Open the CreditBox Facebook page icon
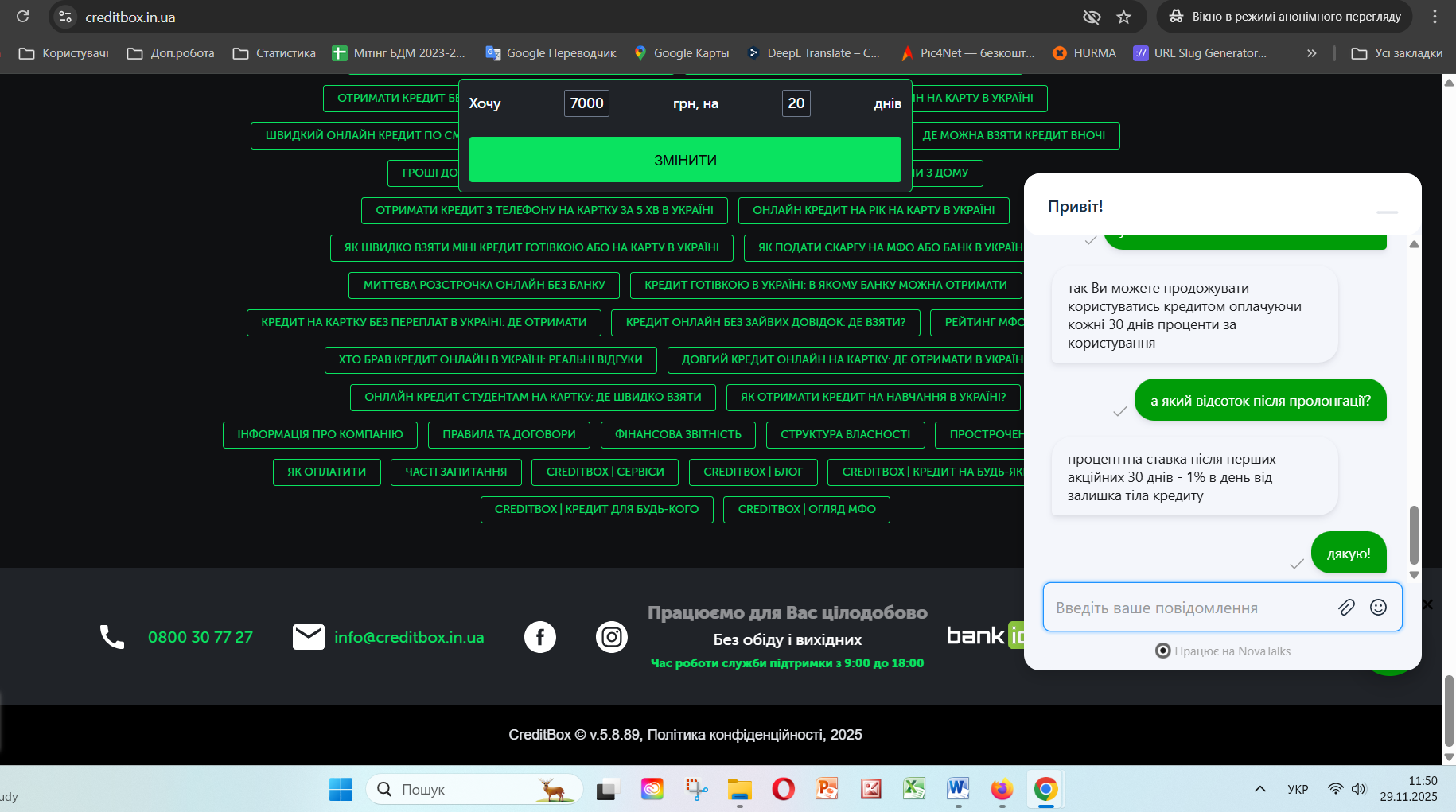 click(x=540, y=637)
